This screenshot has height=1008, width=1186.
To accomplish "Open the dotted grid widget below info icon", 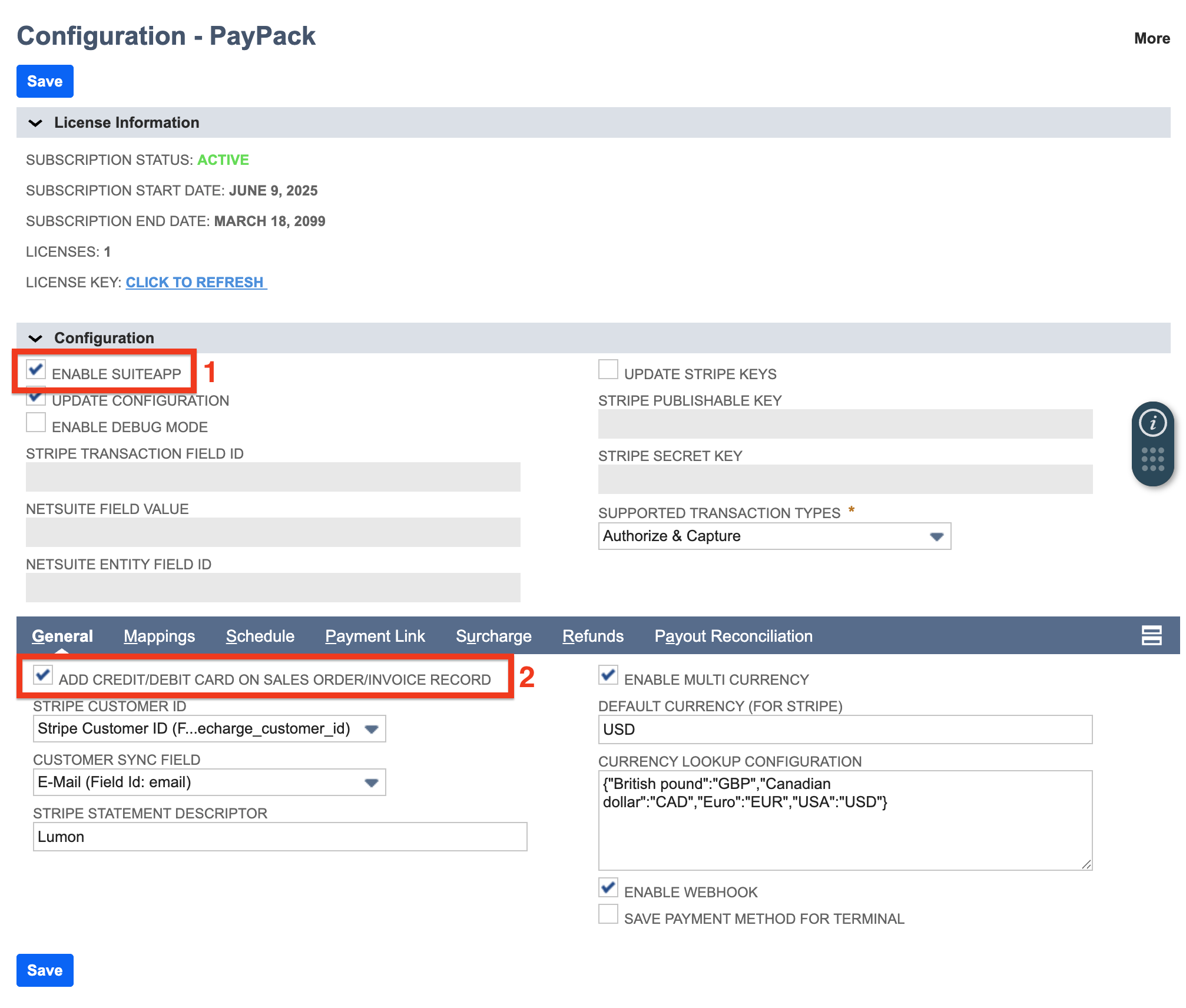I will click(x=1152, y=459).
